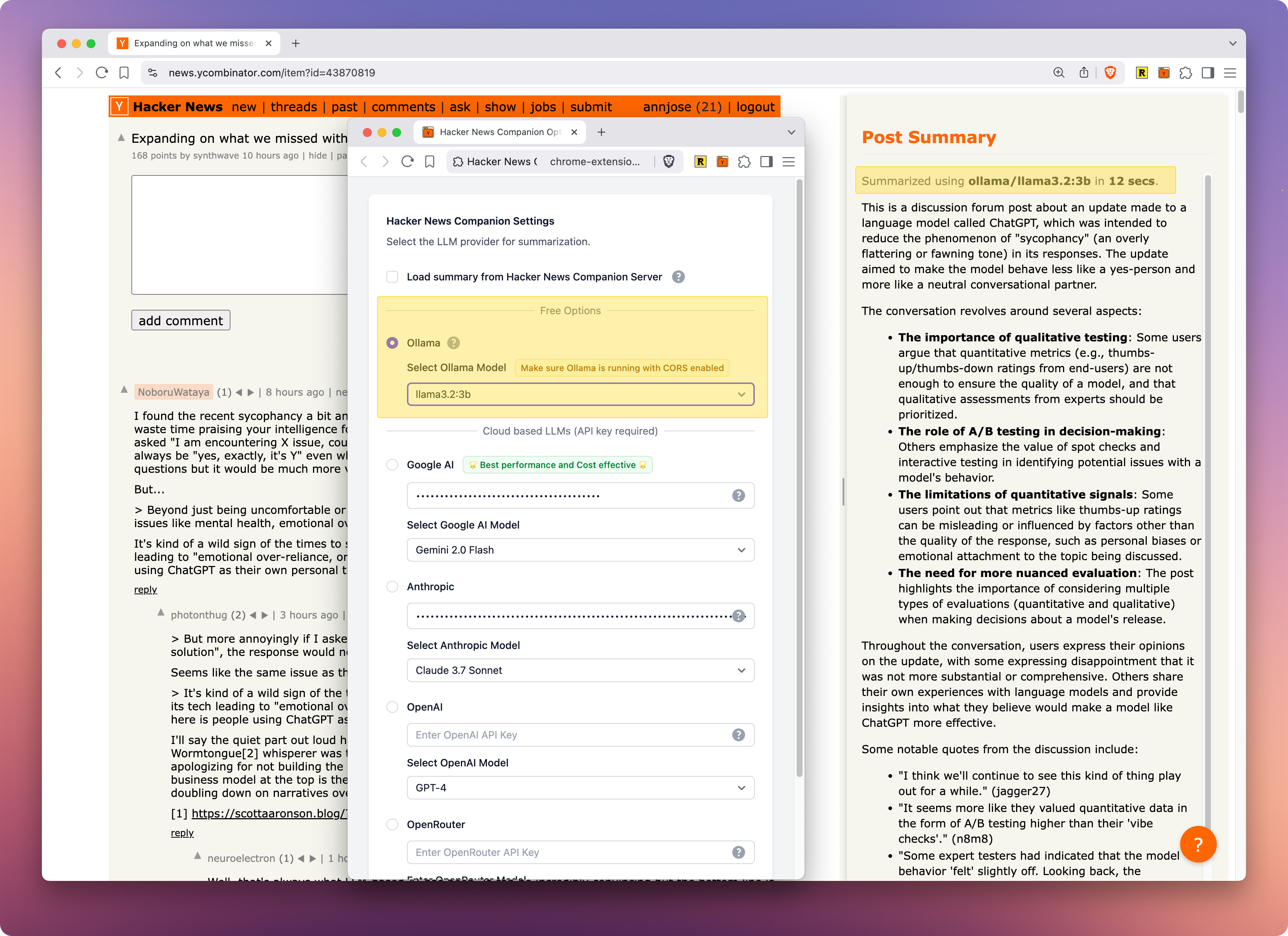Click the logout link
1288x936 pixels.
(x=755, y=107)
